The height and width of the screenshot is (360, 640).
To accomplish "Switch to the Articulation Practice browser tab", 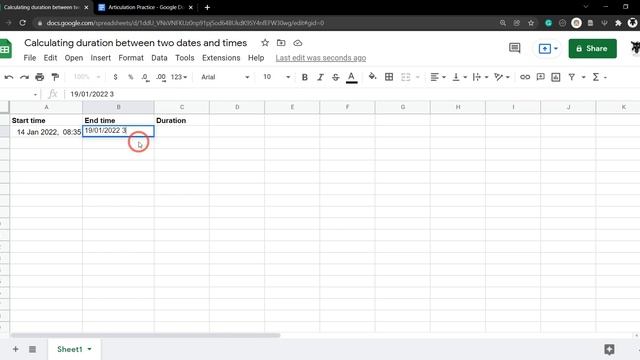I will click(145, 7).
